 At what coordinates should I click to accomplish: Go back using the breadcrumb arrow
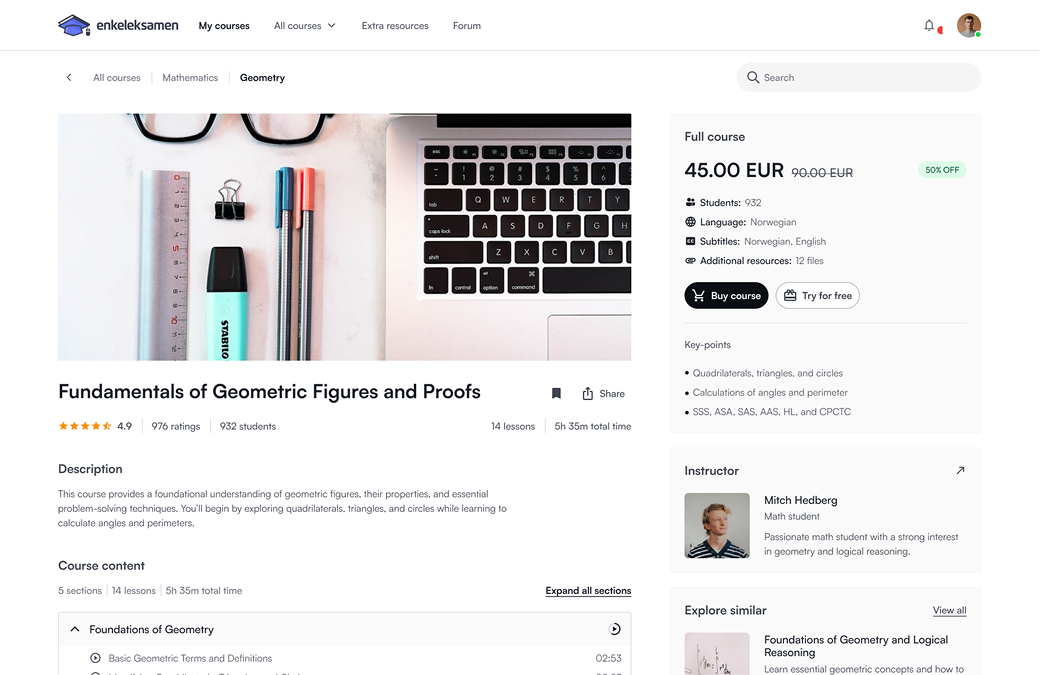[69, 78]
